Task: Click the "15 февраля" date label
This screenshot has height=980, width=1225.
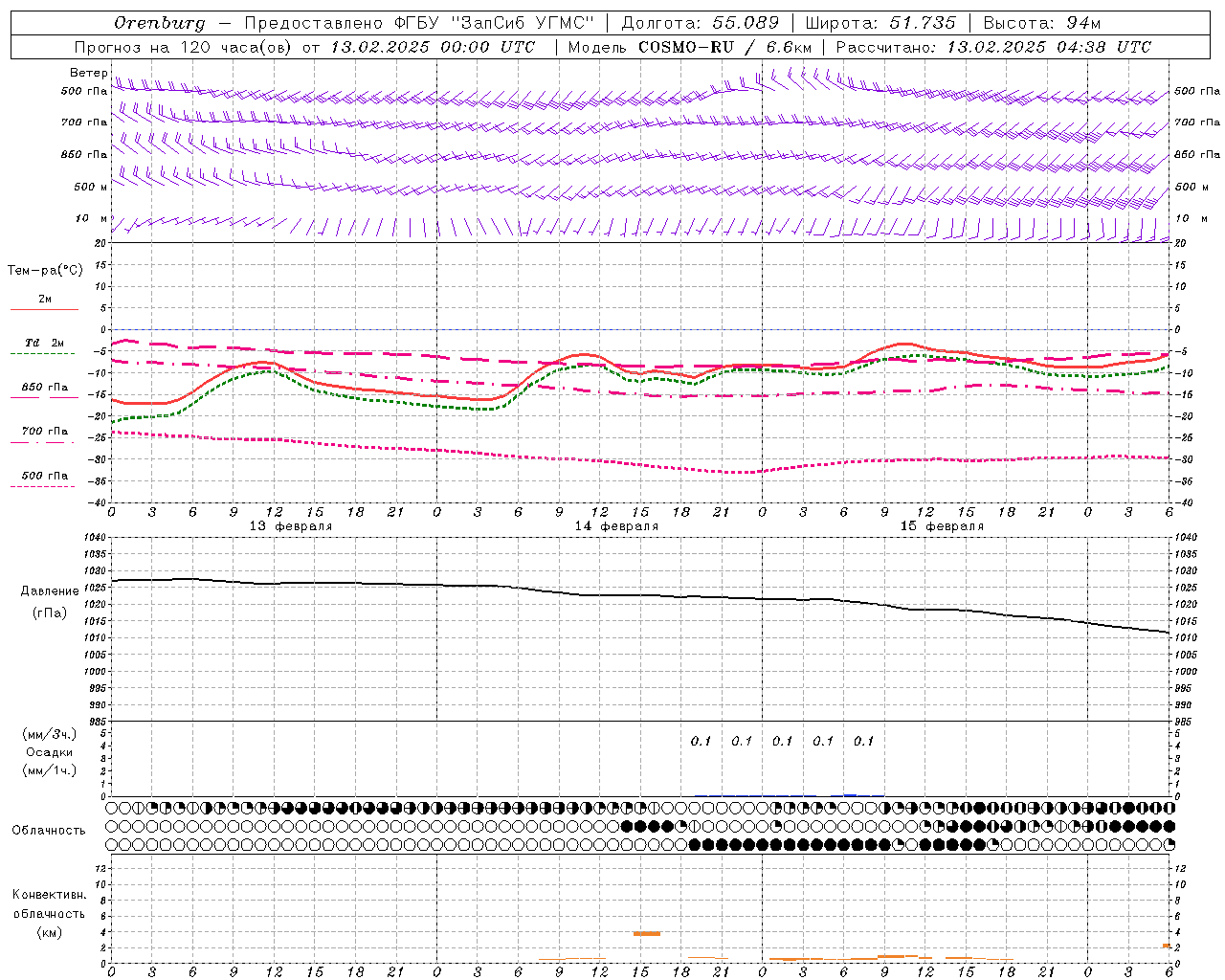Action: click(x=942, y=526)
